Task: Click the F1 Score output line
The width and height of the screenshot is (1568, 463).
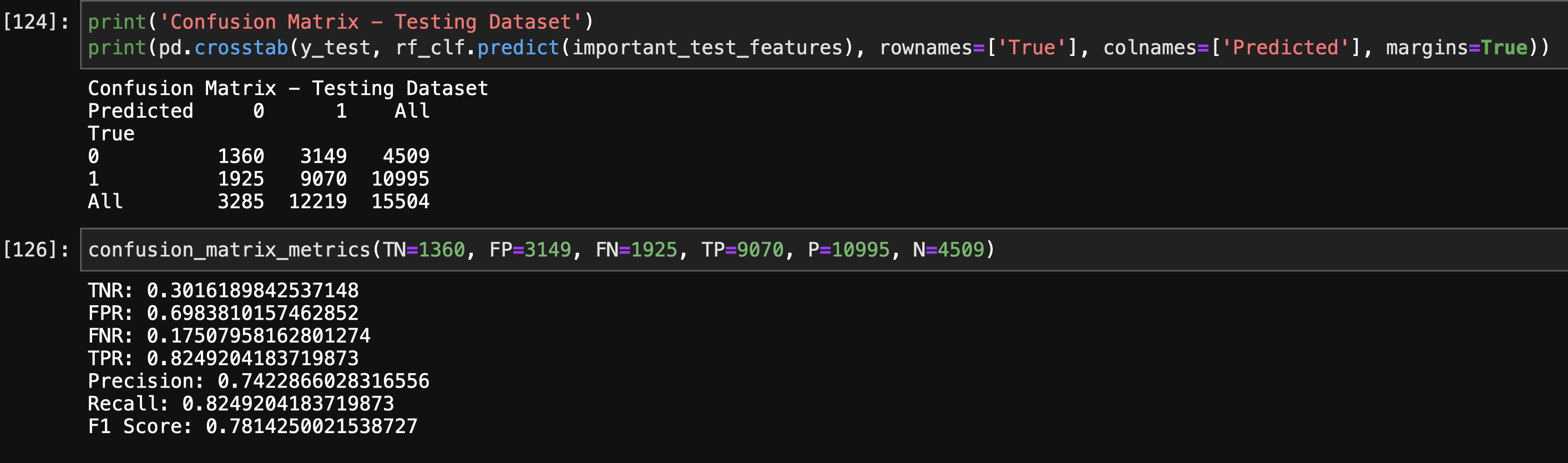Action: 252,426
